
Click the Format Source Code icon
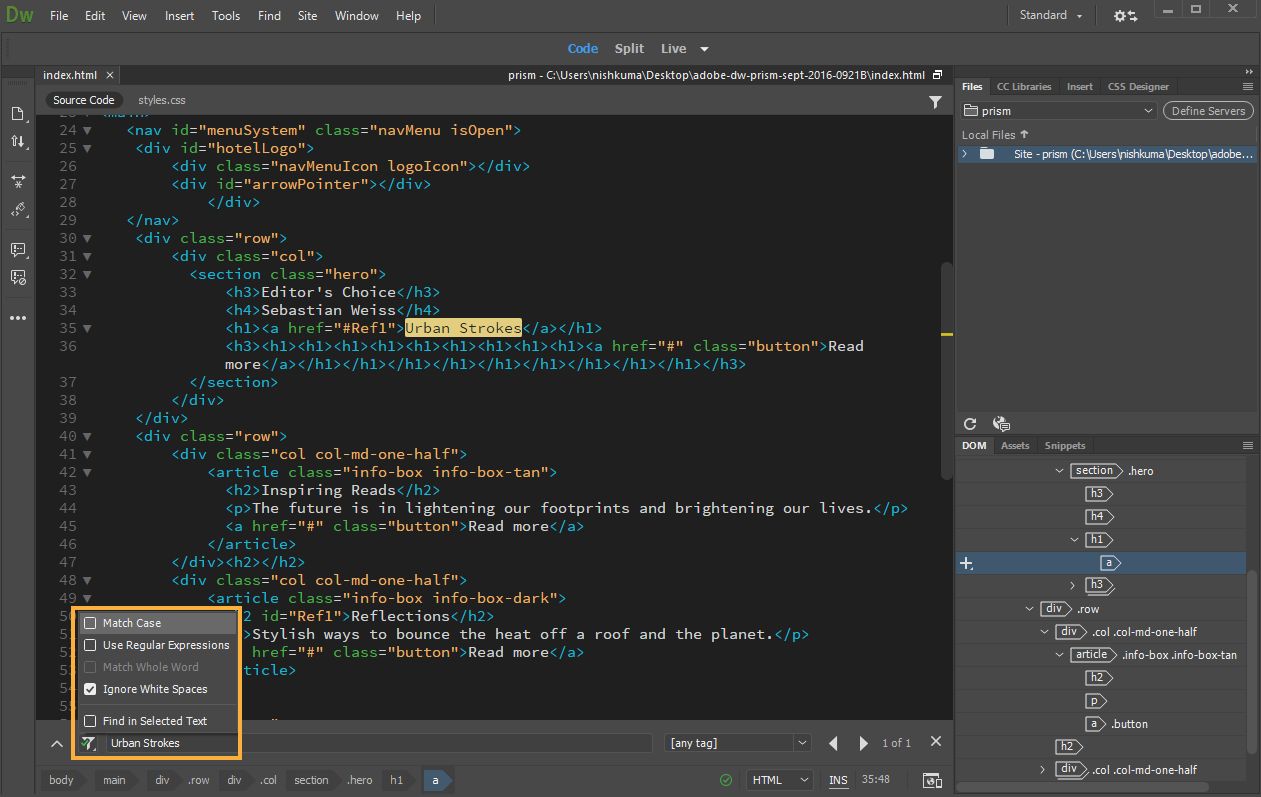(x=18, y=210)
